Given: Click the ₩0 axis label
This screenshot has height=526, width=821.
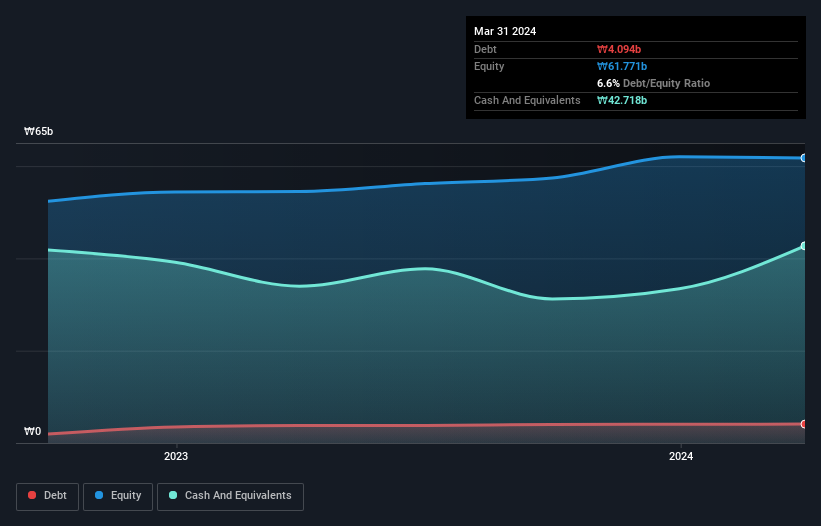Looking at the screenshot, I should tap(32, 431).
